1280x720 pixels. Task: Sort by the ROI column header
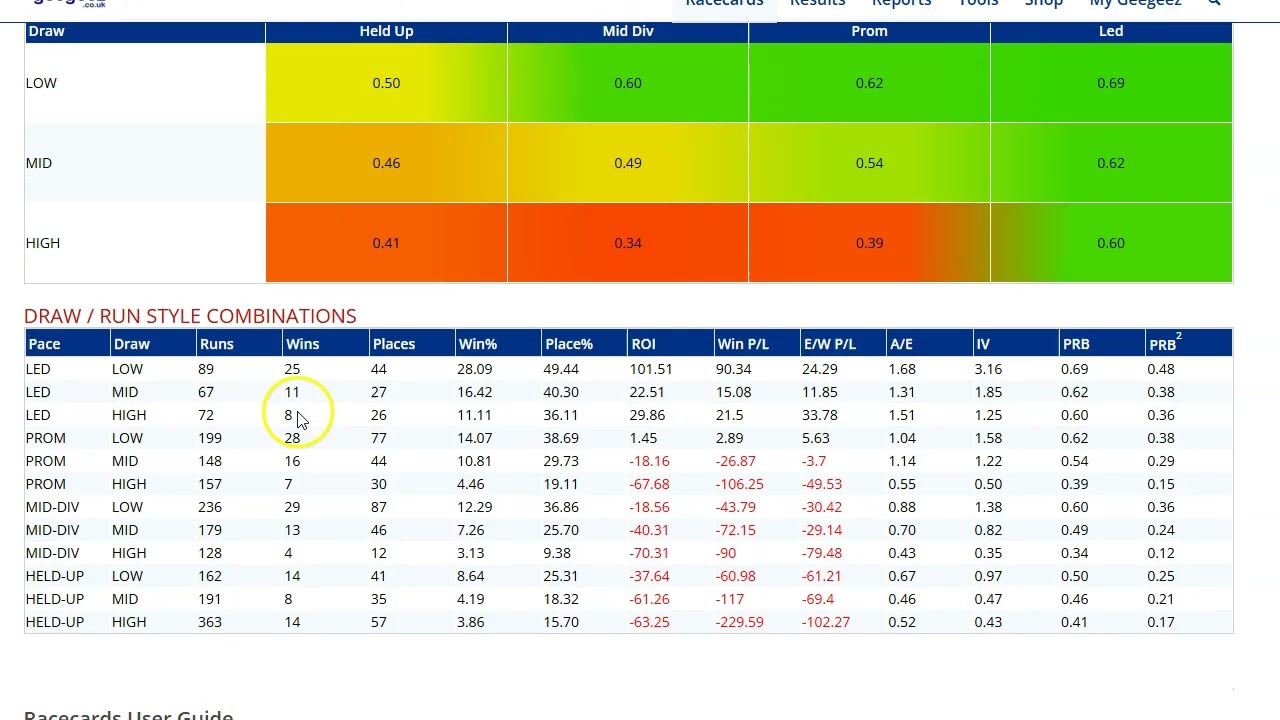[643, 344]
